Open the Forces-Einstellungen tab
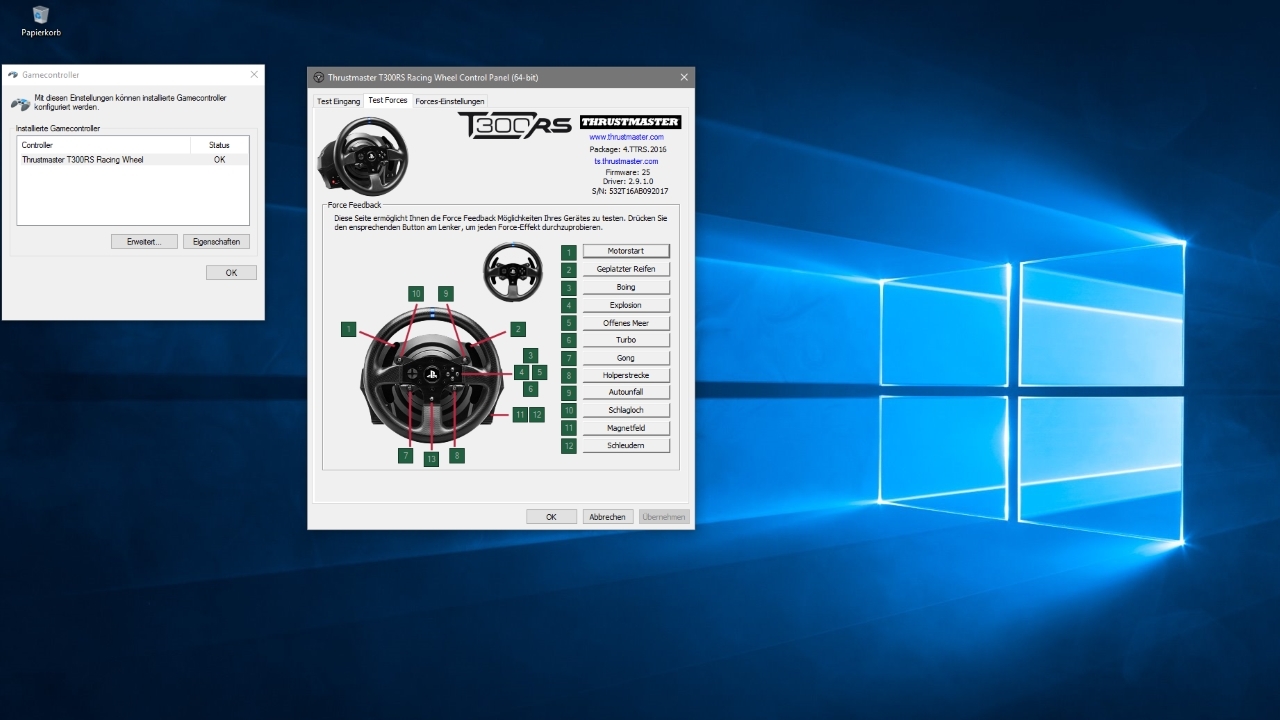The width and height of the screenshot is (1280, 720). [x=450, y=101]
